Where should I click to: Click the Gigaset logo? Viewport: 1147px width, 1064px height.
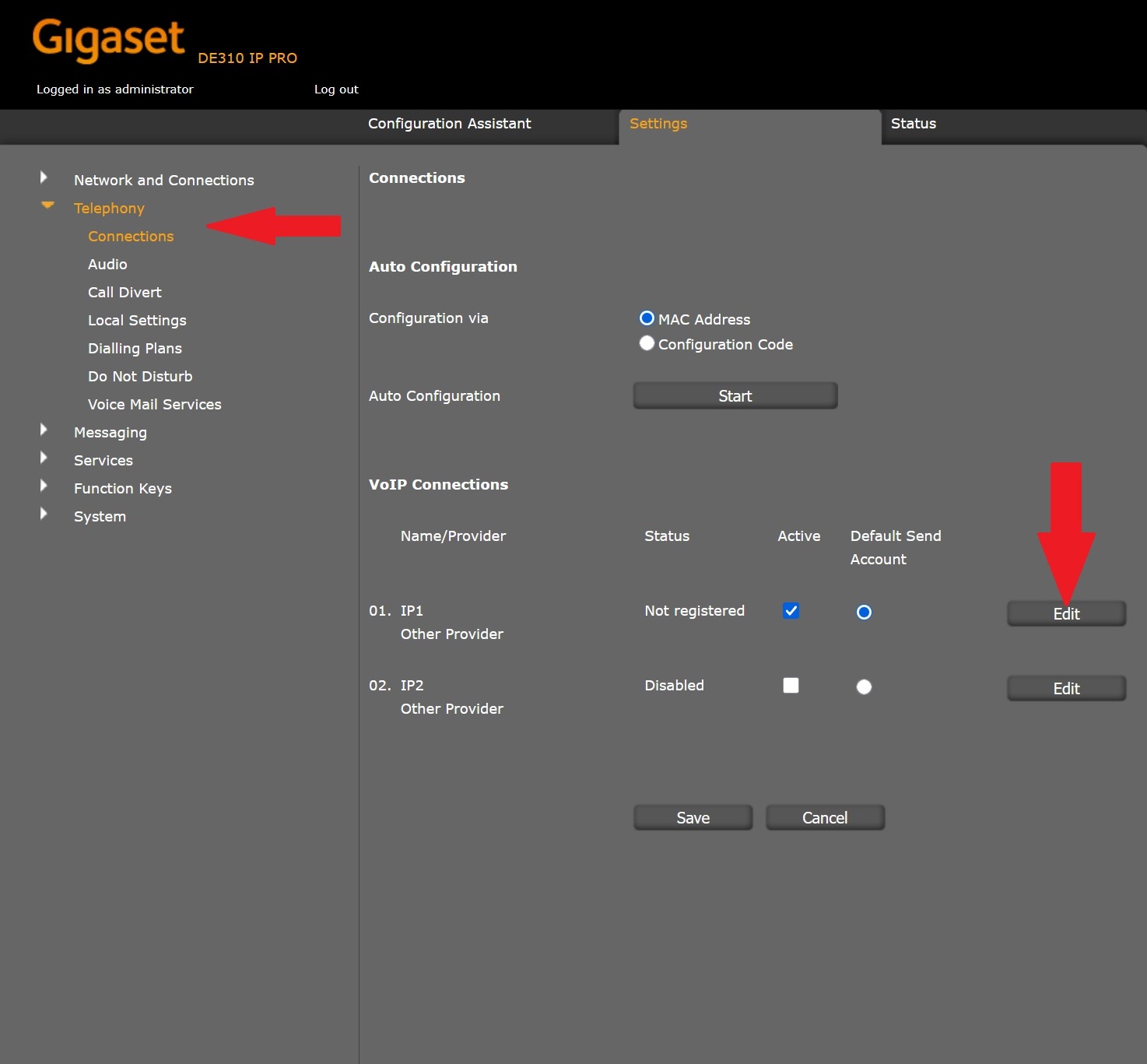108,40
